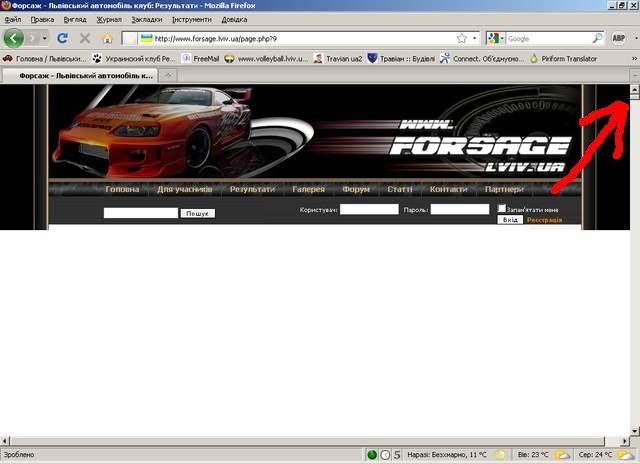Open a new tab with the tab button
Screen dimensions: 640x464
click(168, 75)
